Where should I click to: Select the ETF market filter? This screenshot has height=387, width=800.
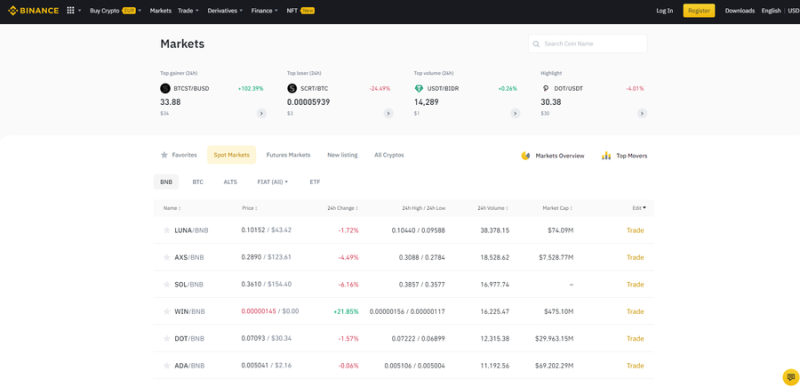pos(315,182)
